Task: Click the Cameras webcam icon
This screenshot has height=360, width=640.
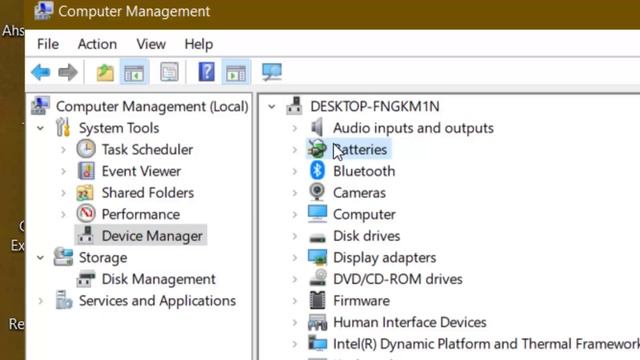Action: 317,192
